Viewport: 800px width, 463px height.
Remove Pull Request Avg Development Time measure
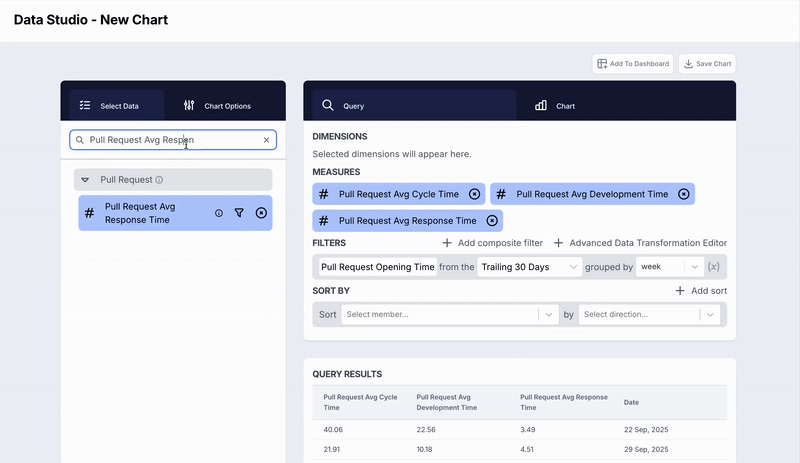click(684, 194)
